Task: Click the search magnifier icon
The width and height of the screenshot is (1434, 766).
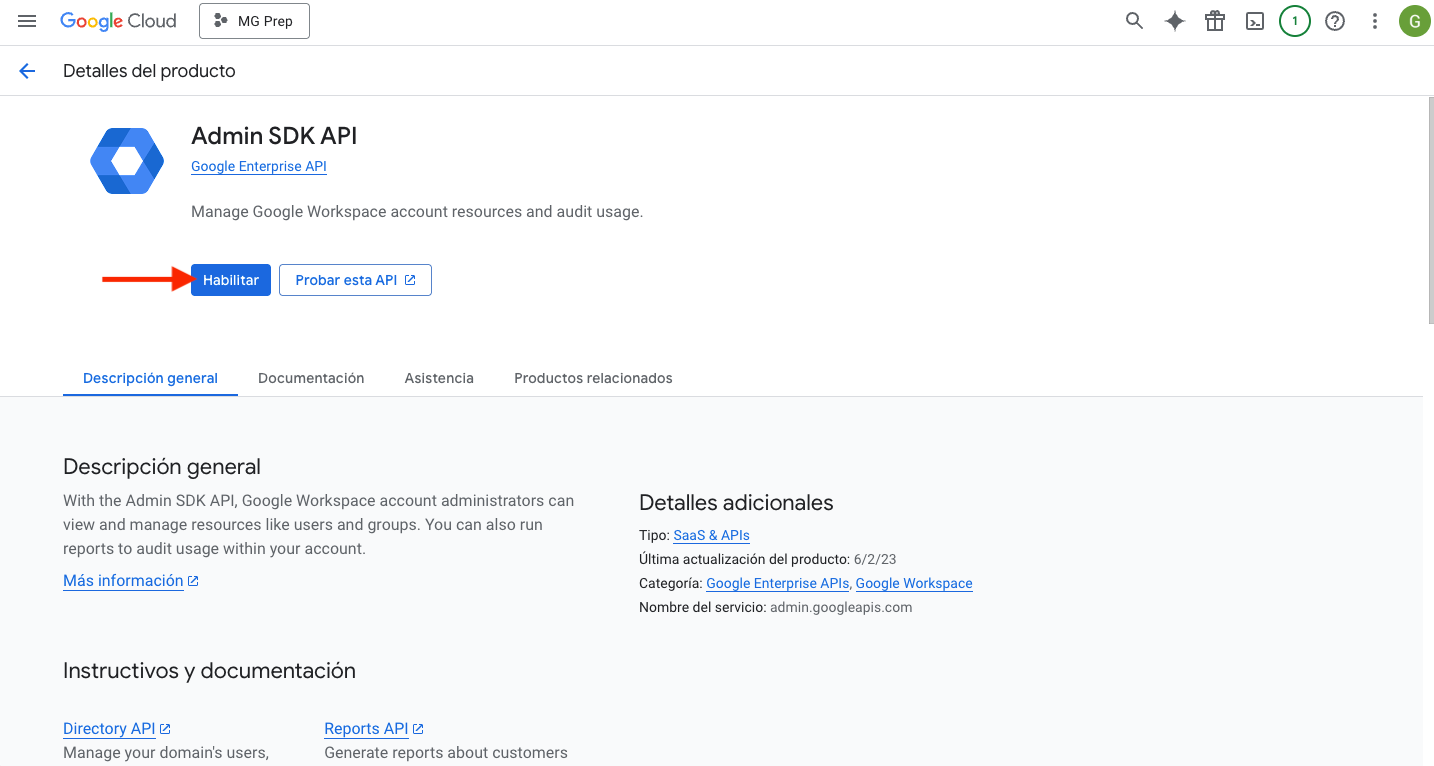Action: (x=1134, y=21)
